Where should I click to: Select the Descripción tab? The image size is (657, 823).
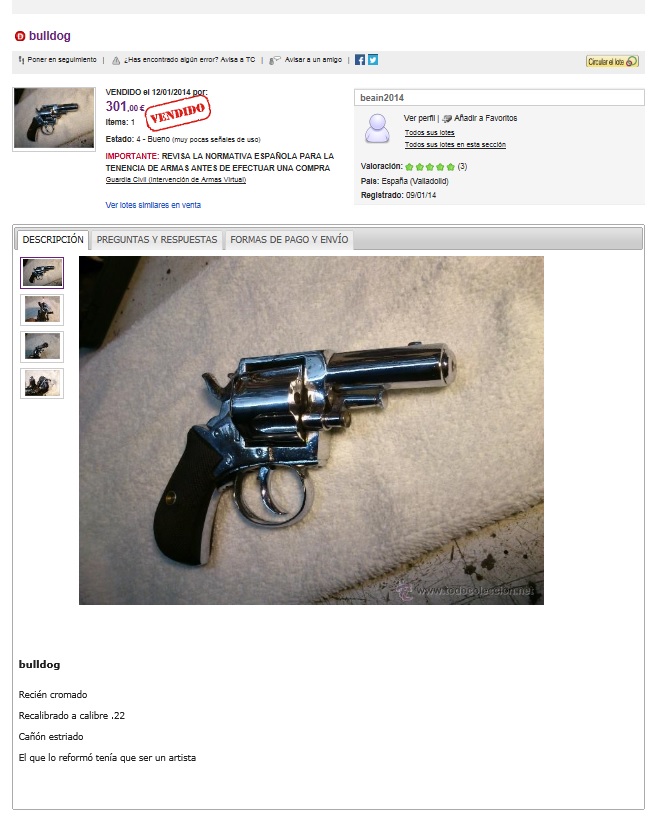click(x=53, y=240)
